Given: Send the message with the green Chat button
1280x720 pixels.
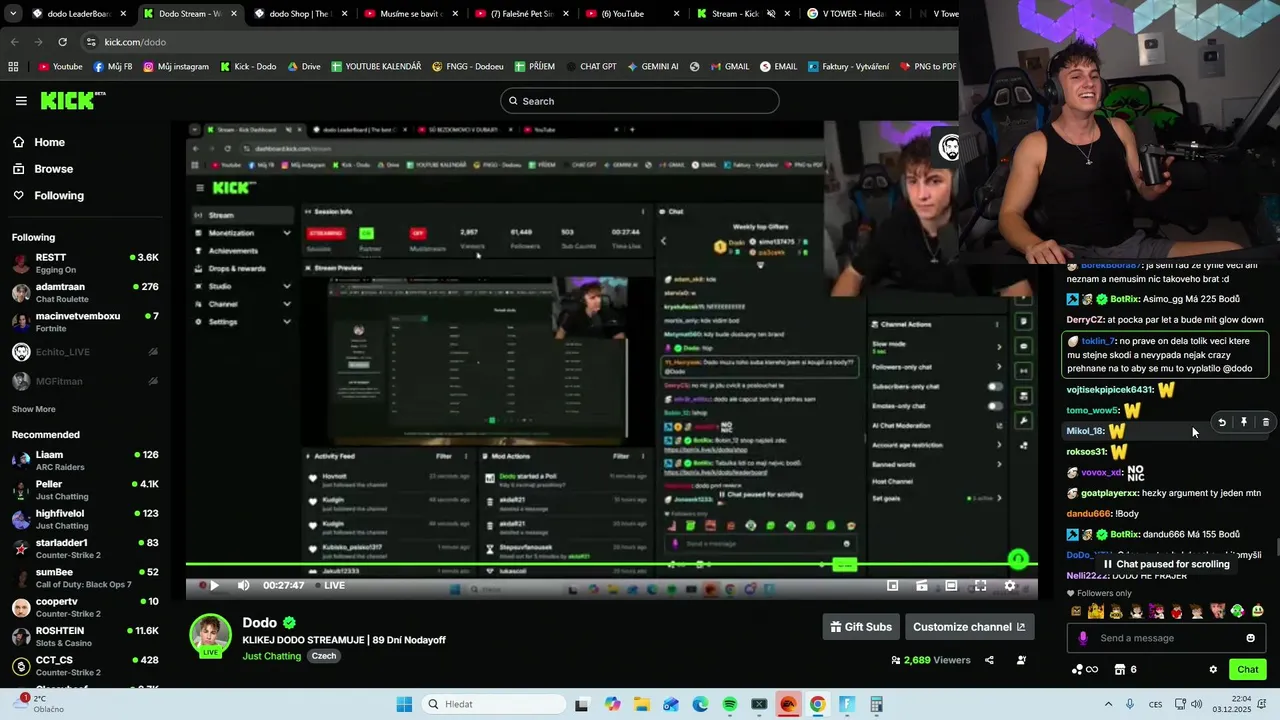Looking at the screenshot, I should tap(1248, 669).
